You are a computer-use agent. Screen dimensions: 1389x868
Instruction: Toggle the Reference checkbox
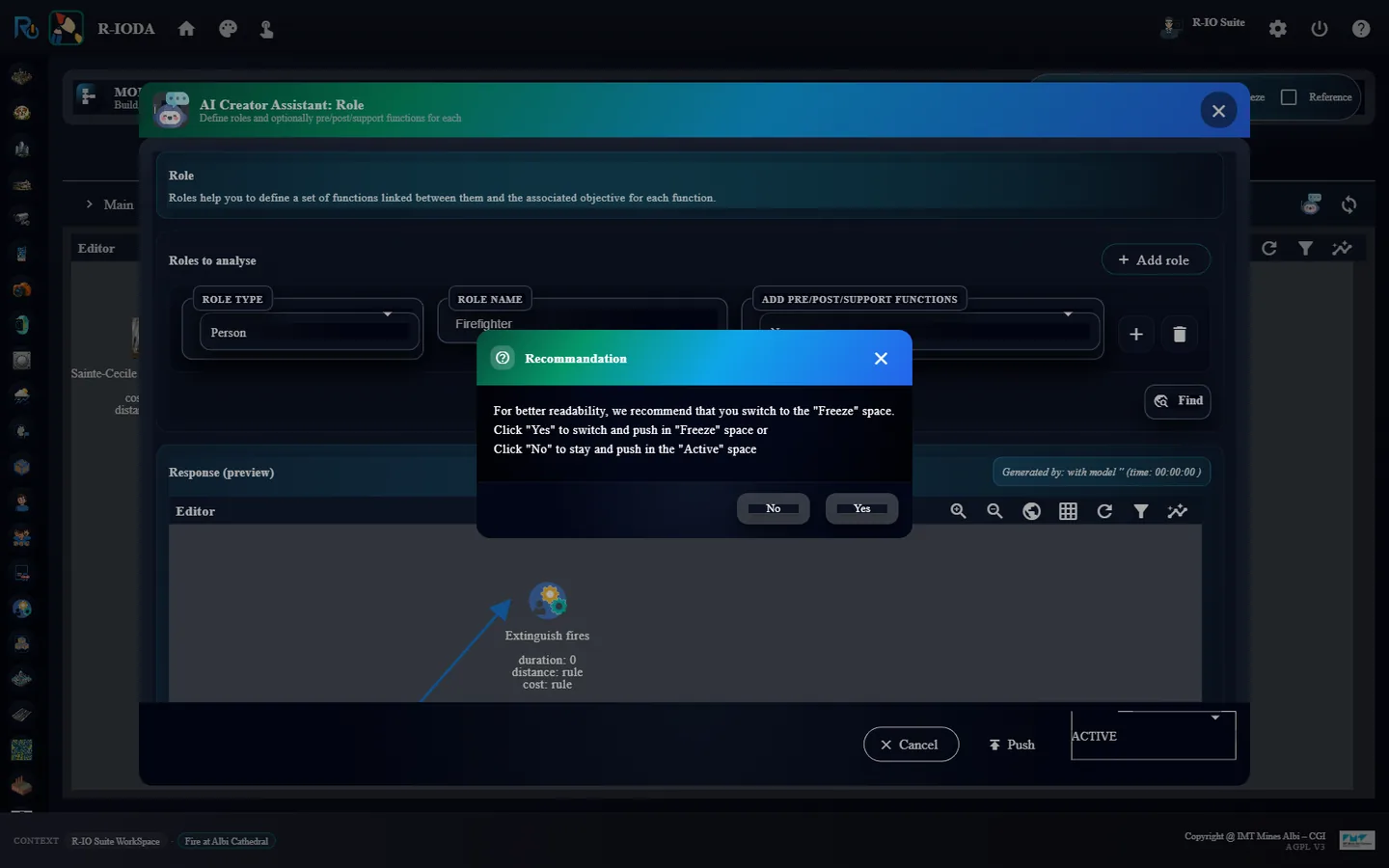pyautogui.click(x=1289, y=97)
